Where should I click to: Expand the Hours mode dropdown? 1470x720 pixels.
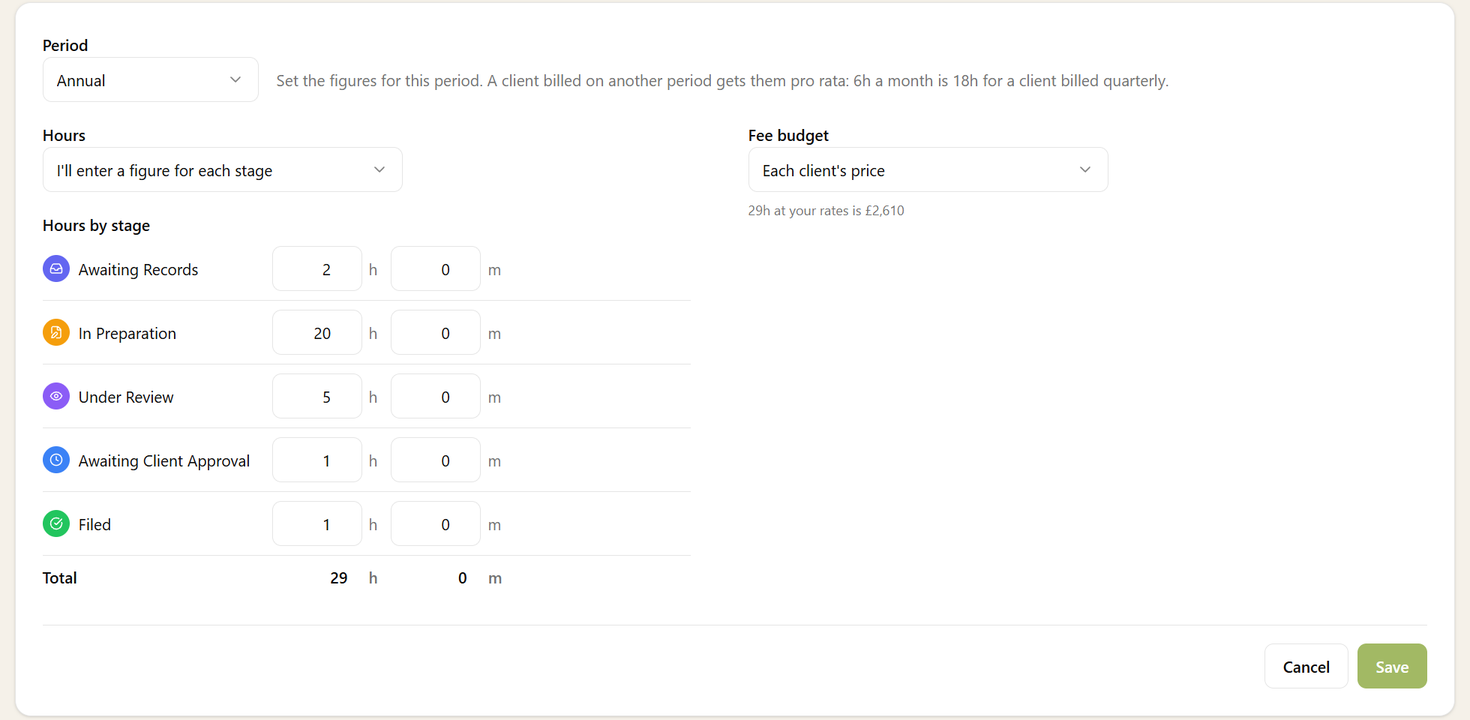click(223, 170)
